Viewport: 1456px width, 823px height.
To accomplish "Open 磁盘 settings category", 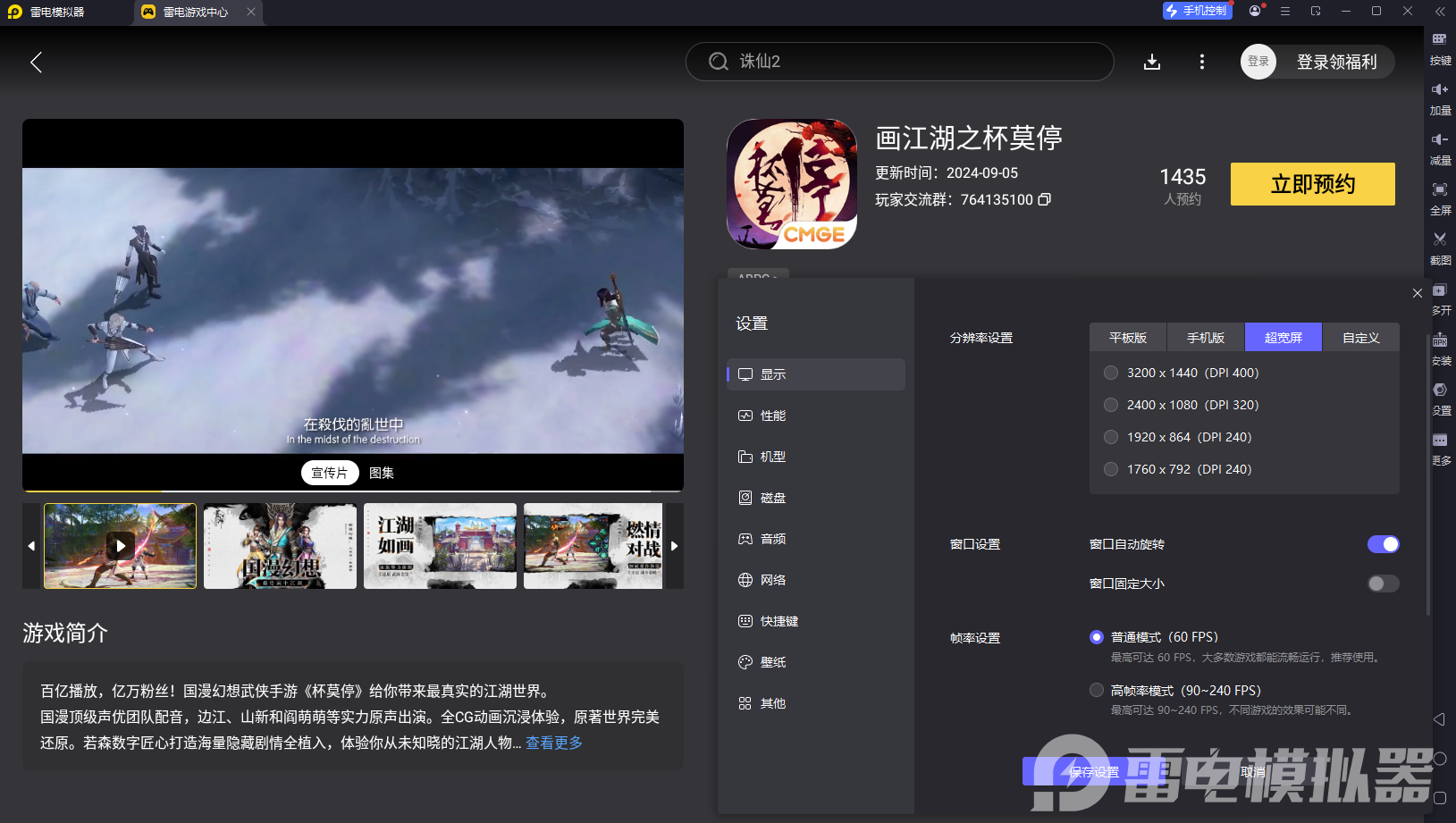I will point(816,498).
